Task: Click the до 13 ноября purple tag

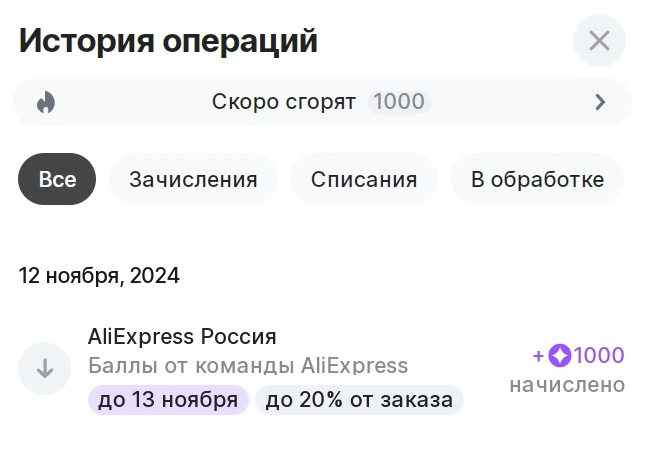Action: tap(168, 400)
